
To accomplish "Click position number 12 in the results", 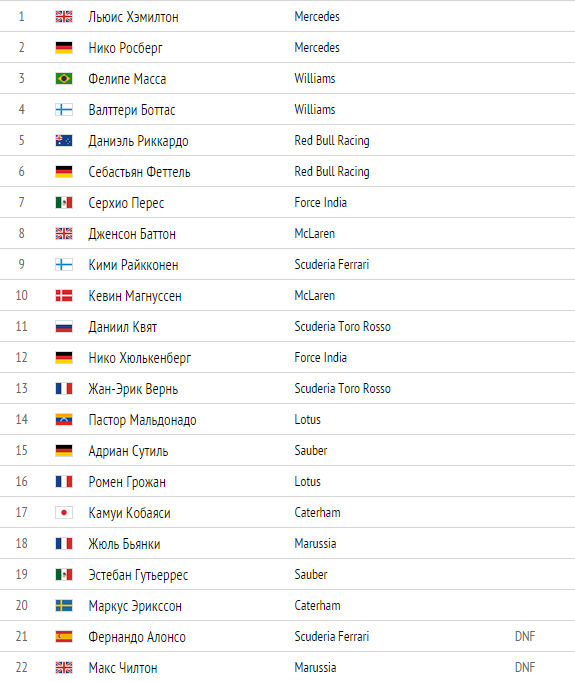I will click(22, 358).
